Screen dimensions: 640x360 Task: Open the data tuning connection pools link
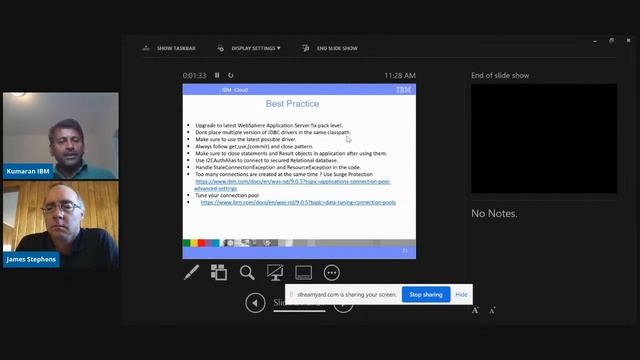298,202
